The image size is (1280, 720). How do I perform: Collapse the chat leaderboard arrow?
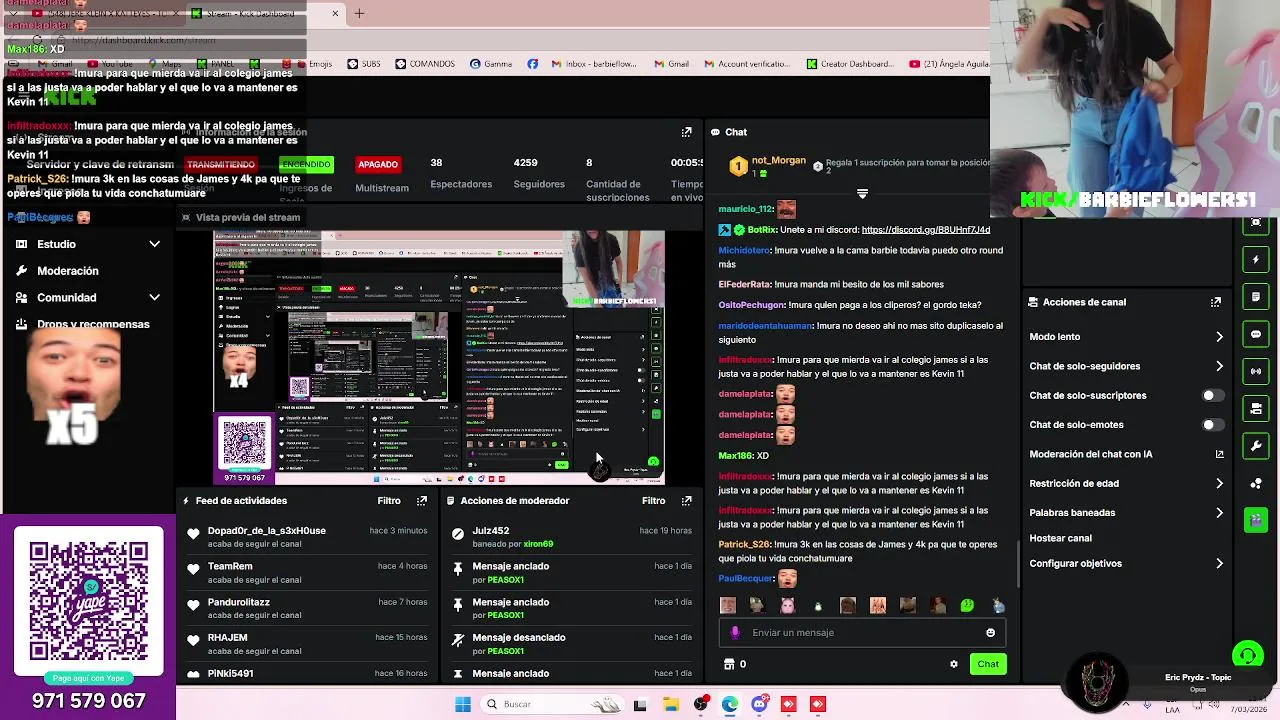[x=862, y=194]
